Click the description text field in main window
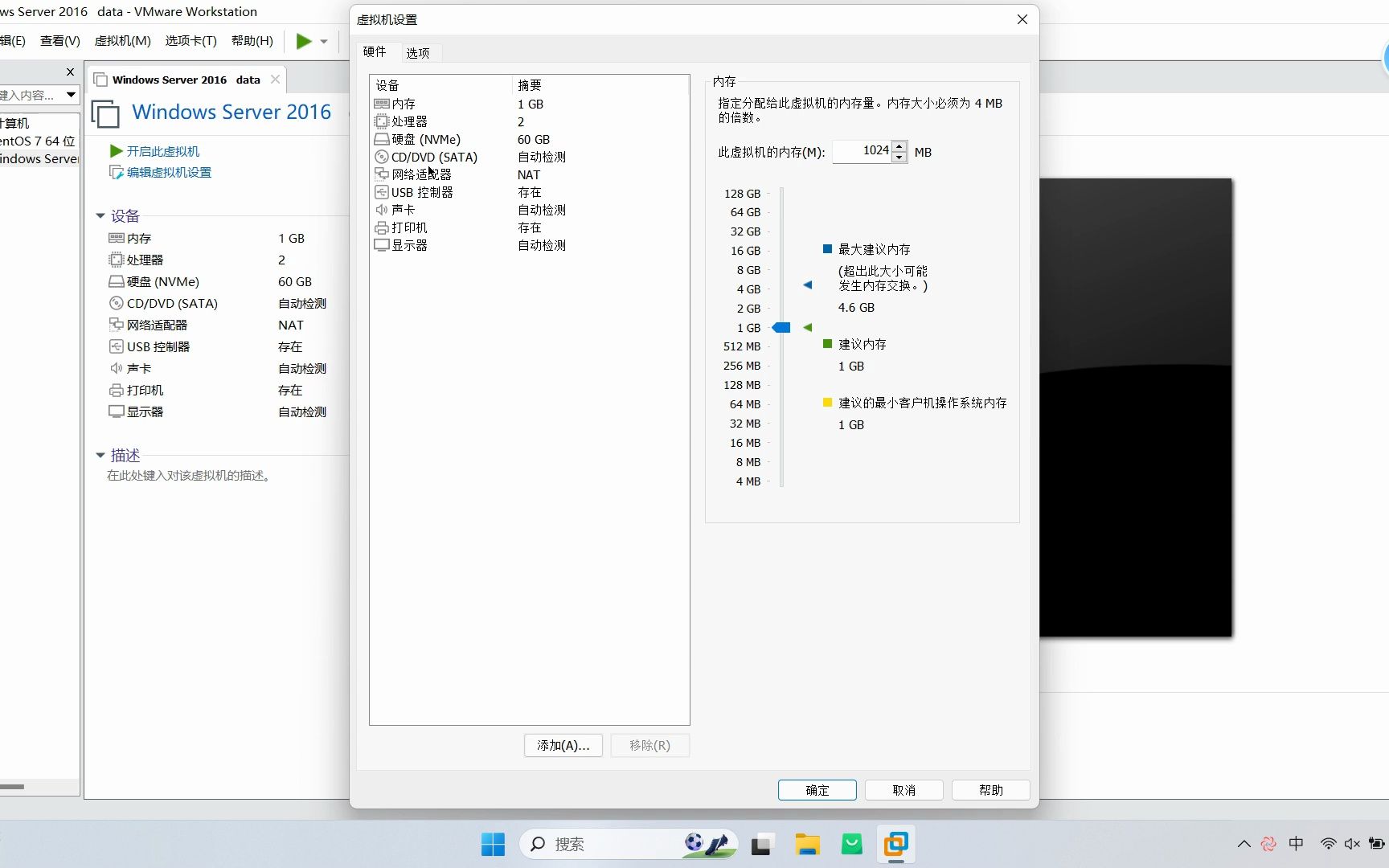This screenshot has width=1389, height=868. [191, 476]
